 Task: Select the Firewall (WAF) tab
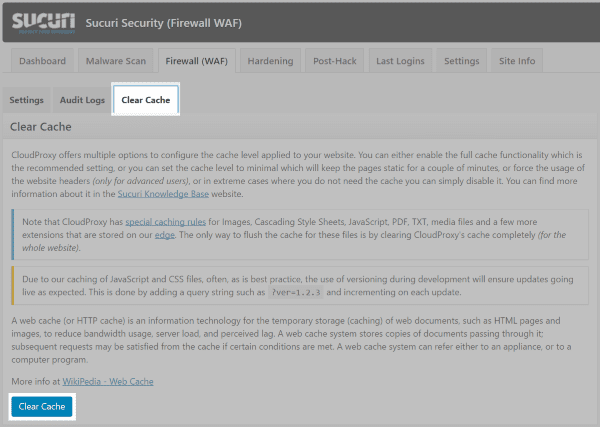pyautogui.click(x=197, y=61)
